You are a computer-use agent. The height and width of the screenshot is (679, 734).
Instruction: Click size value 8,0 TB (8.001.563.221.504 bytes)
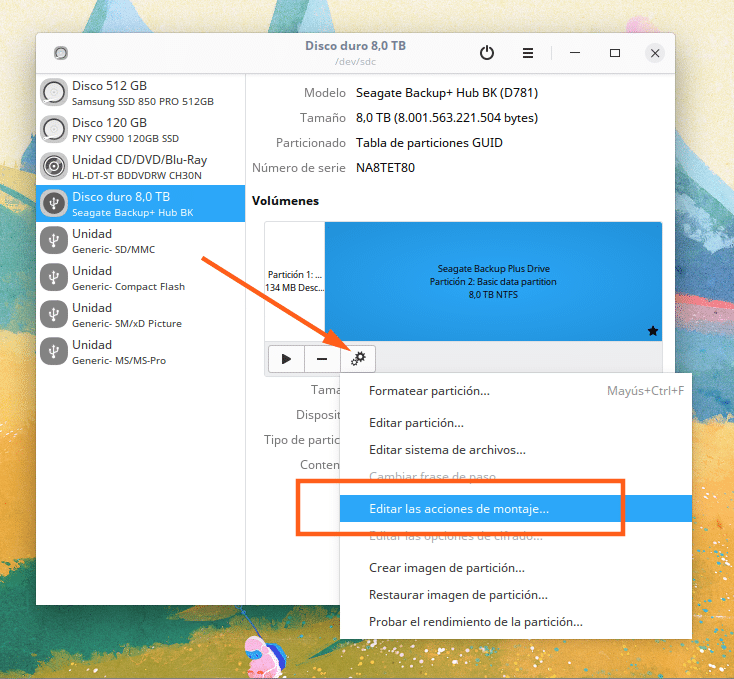point(447,118)
